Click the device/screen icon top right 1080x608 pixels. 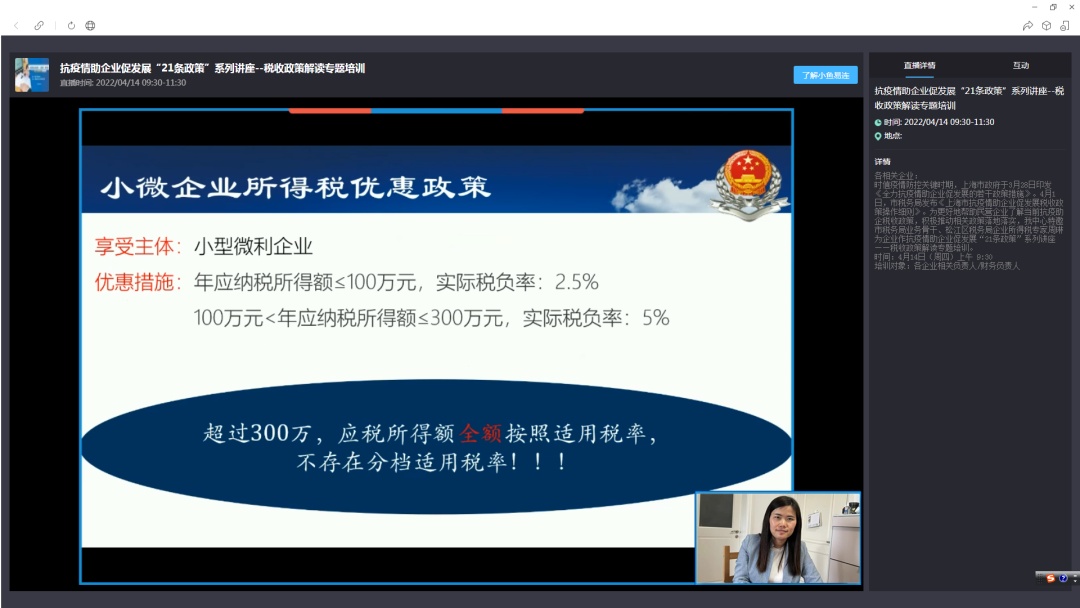1065,25
